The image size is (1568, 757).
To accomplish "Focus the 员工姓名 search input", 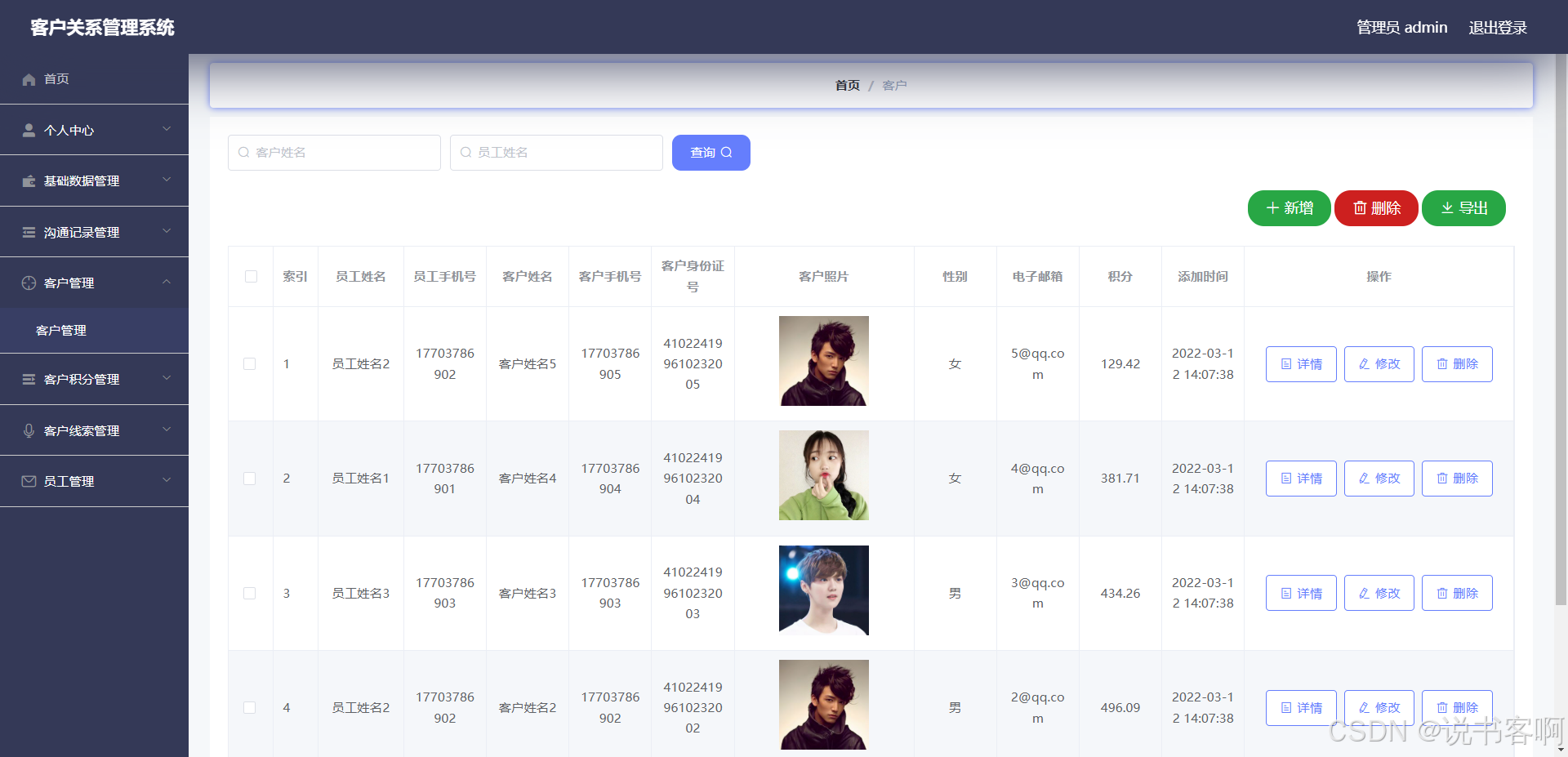I will (556, 153).
